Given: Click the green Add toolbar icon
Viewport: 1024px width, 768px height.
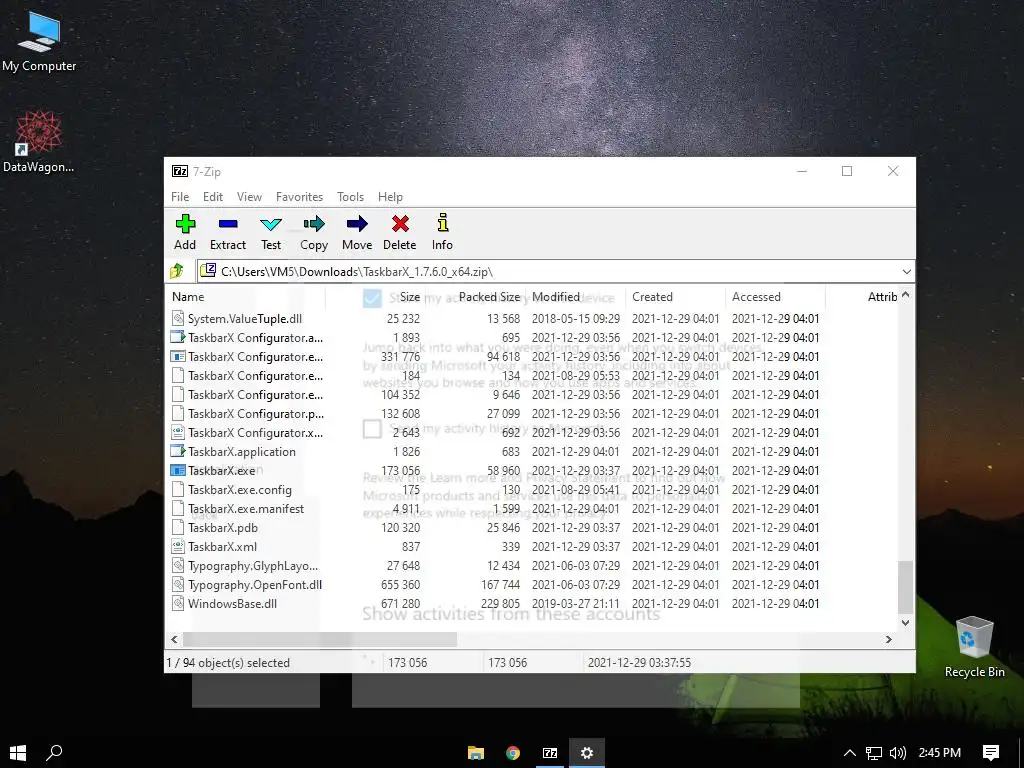Looking at the screenshot, I should point(185,224).
